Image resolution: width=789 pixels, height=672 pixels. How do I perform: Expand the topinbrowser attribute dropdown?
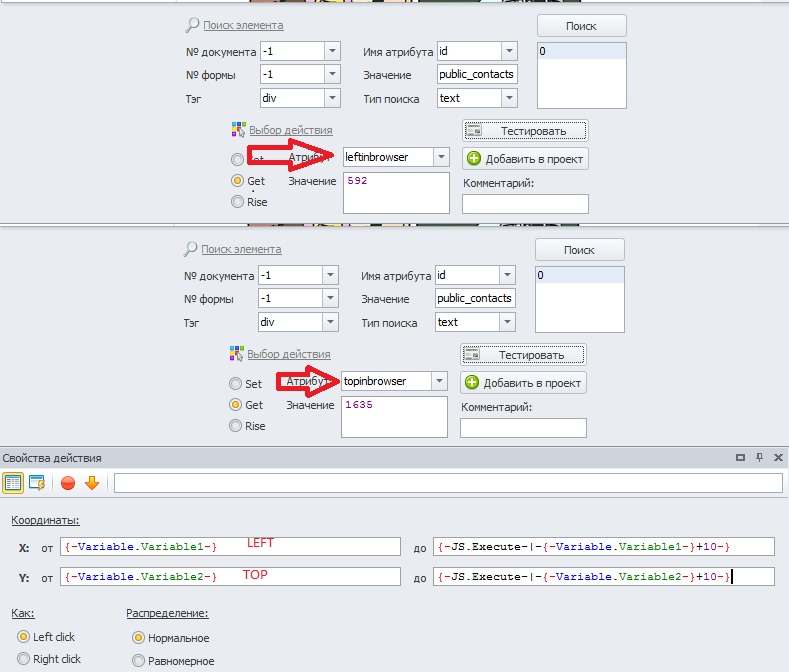tap(439, 381)
